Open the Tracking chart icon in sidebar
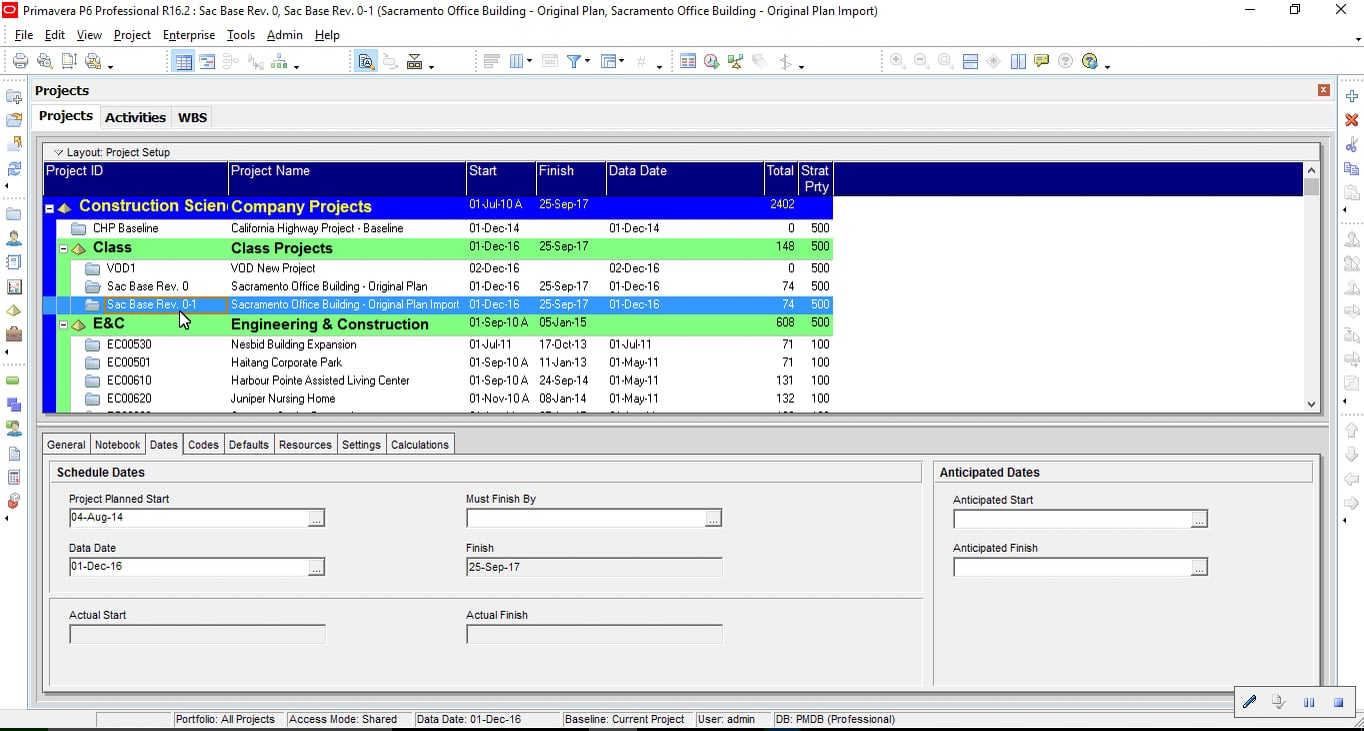 14,286
